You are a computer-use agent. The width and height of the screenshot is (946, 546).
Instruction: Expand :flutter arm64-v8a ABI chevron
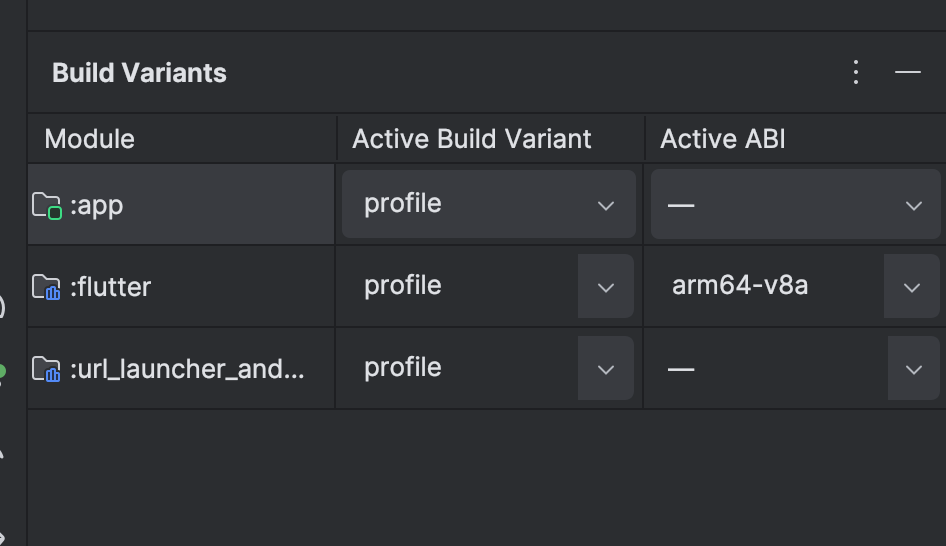click(912, 287)
